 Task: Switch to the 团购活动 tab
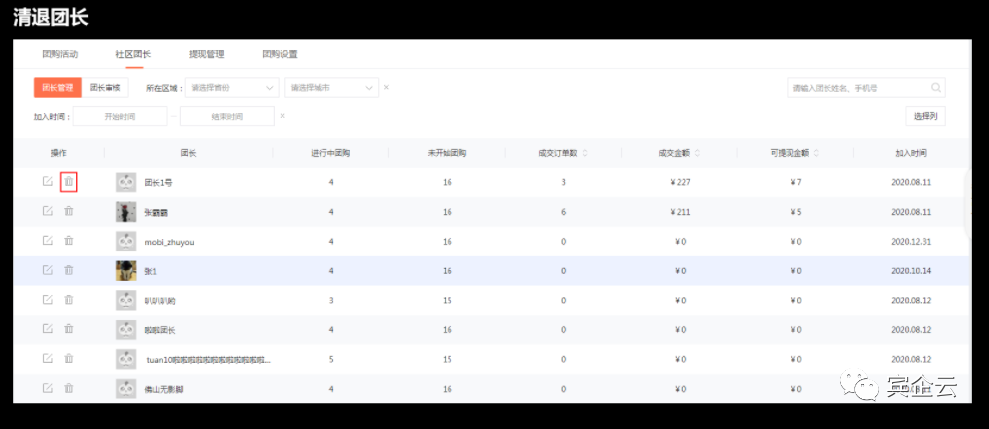click(60, 54)
